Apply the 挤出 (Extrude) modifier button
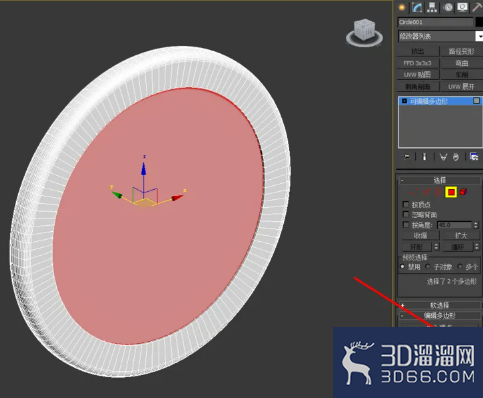 [418, 51]
